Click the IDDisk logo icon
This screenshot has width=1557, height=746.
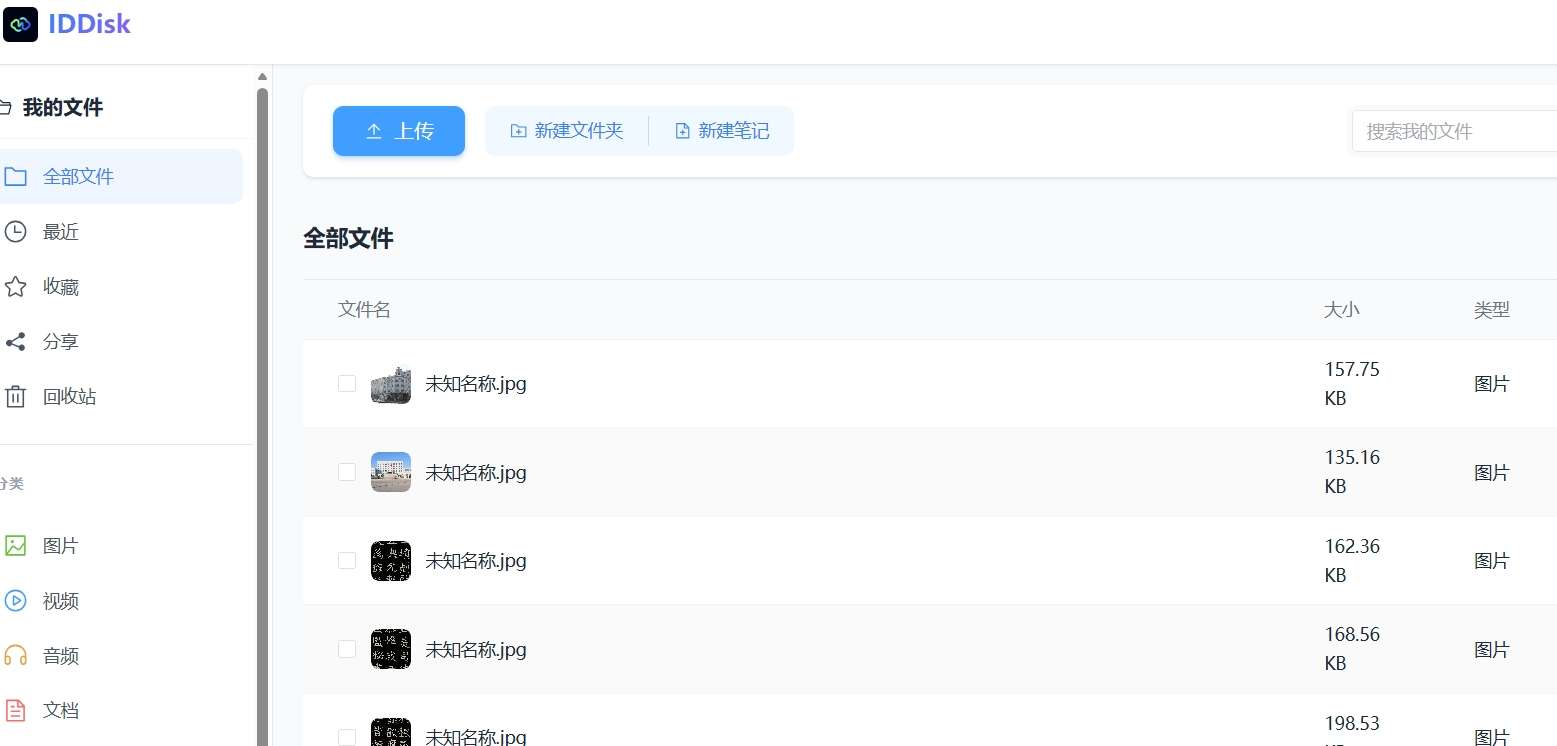point(20,24)
